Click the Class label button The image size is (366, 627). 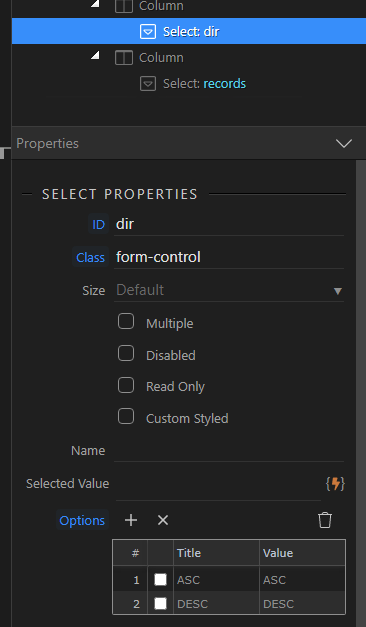coord(90,257)
